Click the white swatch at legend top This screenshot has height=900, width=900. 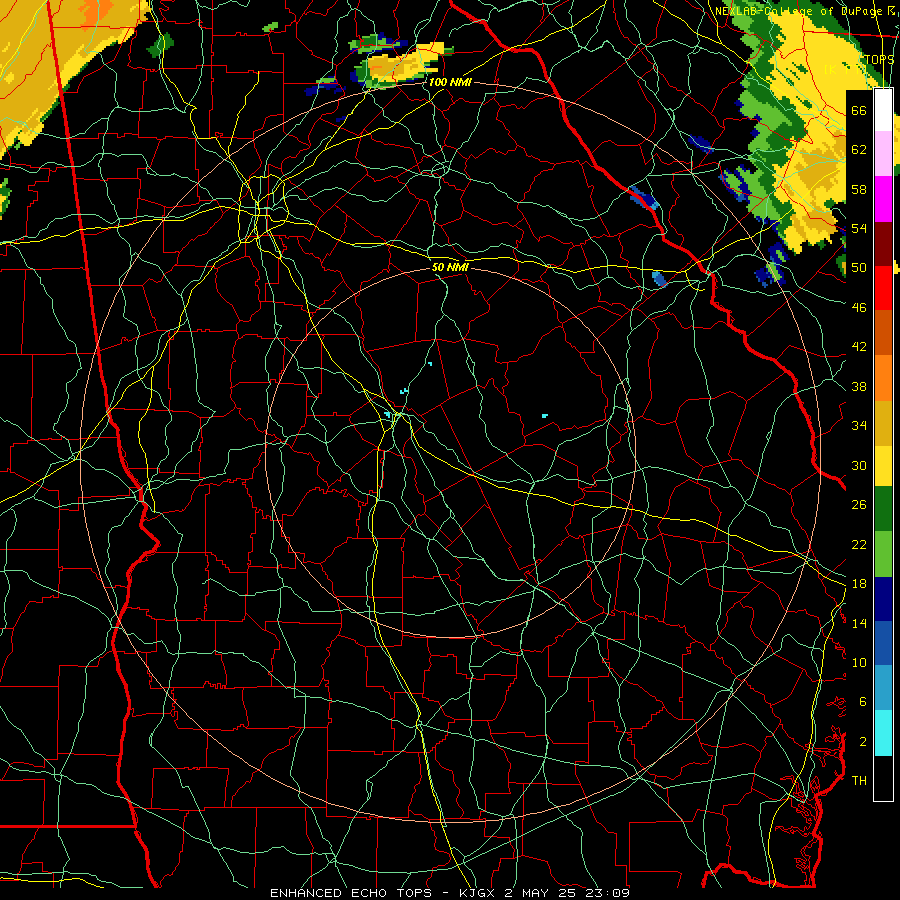coord(883,110)
